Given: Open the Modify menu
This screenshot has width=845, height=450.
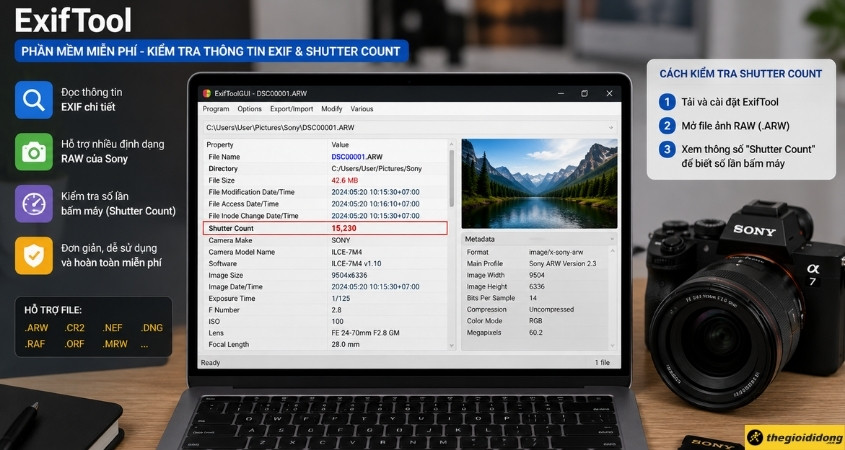Looking at the screenshot, I should click(x=332, y=109).
